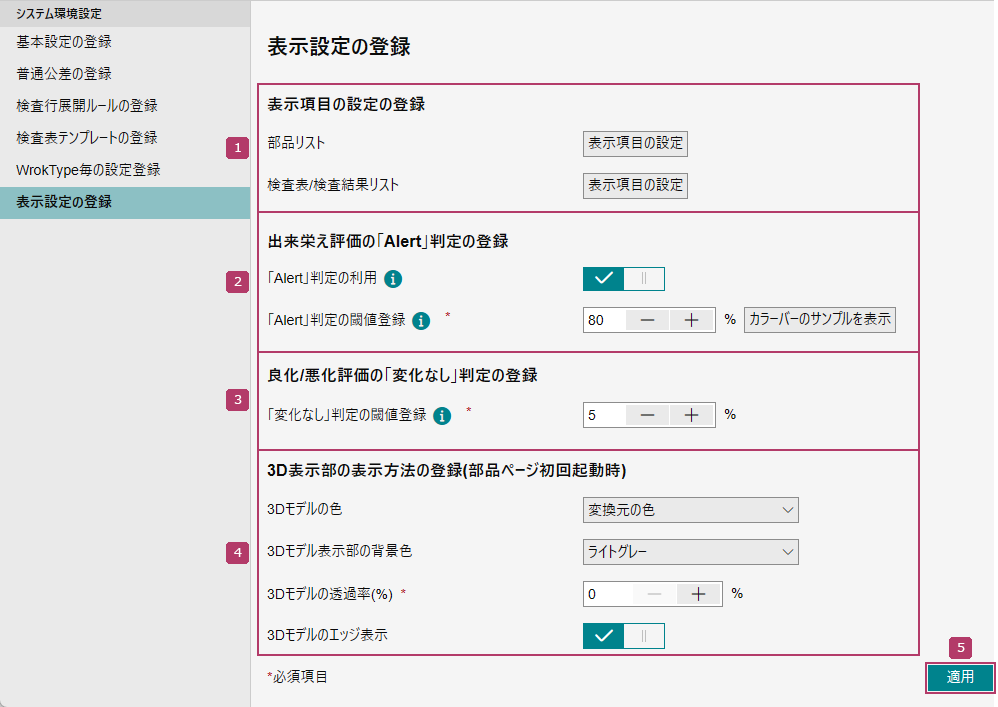This screenshot has width=998, height=707.
Task: Open the 3Dモデル表示部の背景色 dropdown
Action: (690, 551)
